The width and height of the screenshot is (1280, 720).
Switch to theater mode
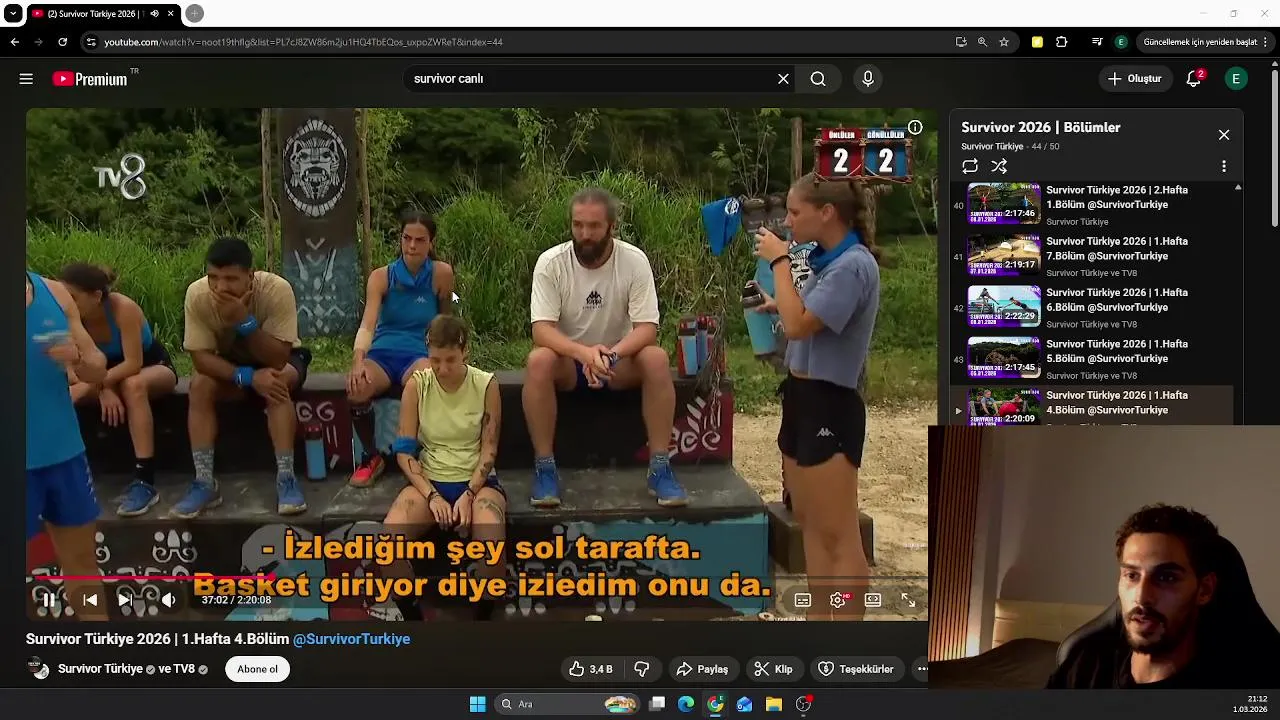pyautogui.click(x=873, y=600)
